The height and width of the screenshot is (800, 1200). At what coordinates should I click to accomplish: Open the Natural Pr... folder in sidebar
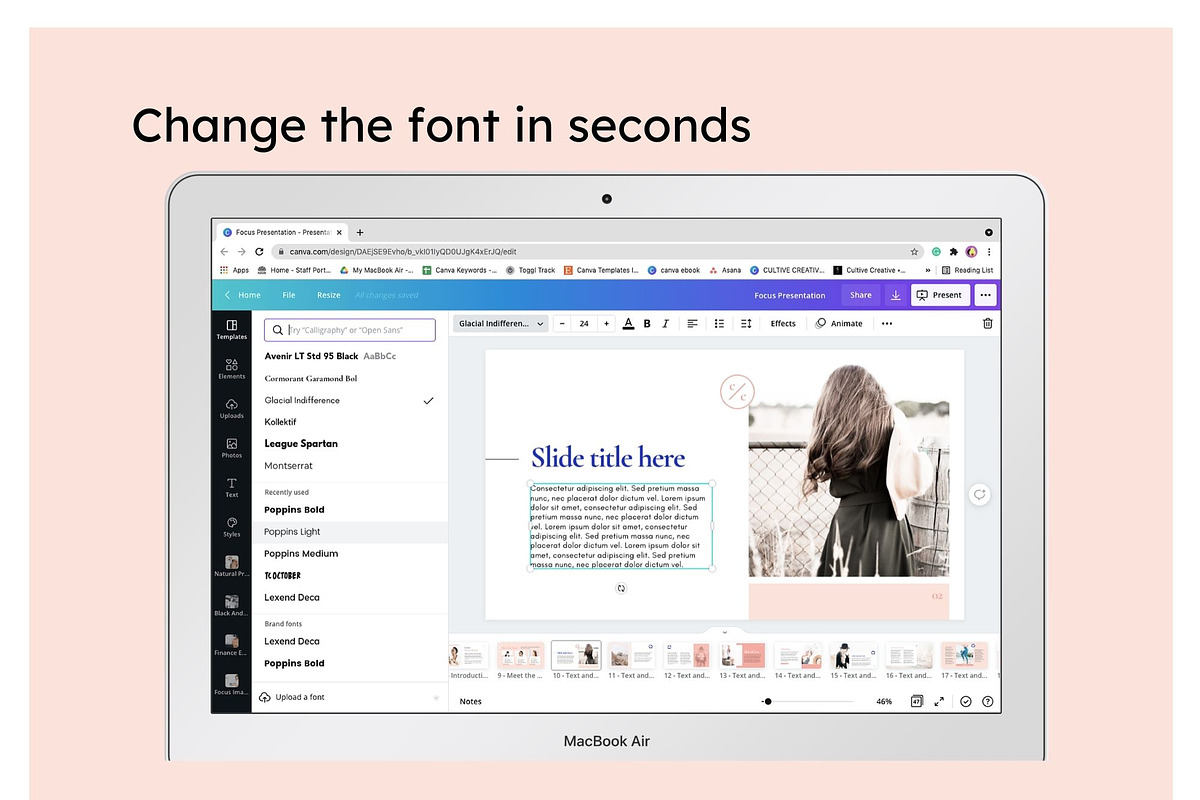pyautogui.click(x=231, y=566)
